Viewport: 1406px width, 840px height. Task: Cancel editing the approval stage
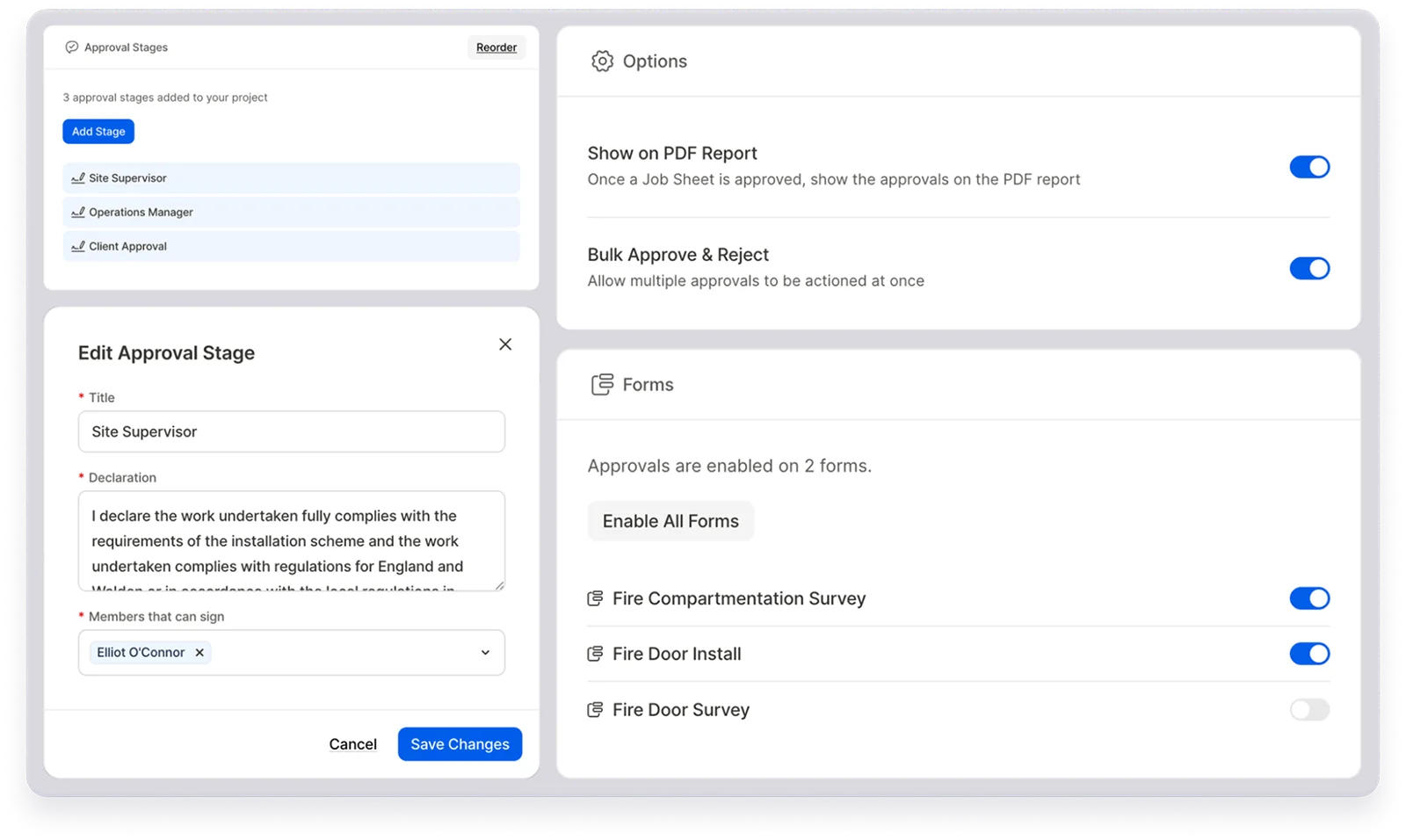click(x=353, y=744)
